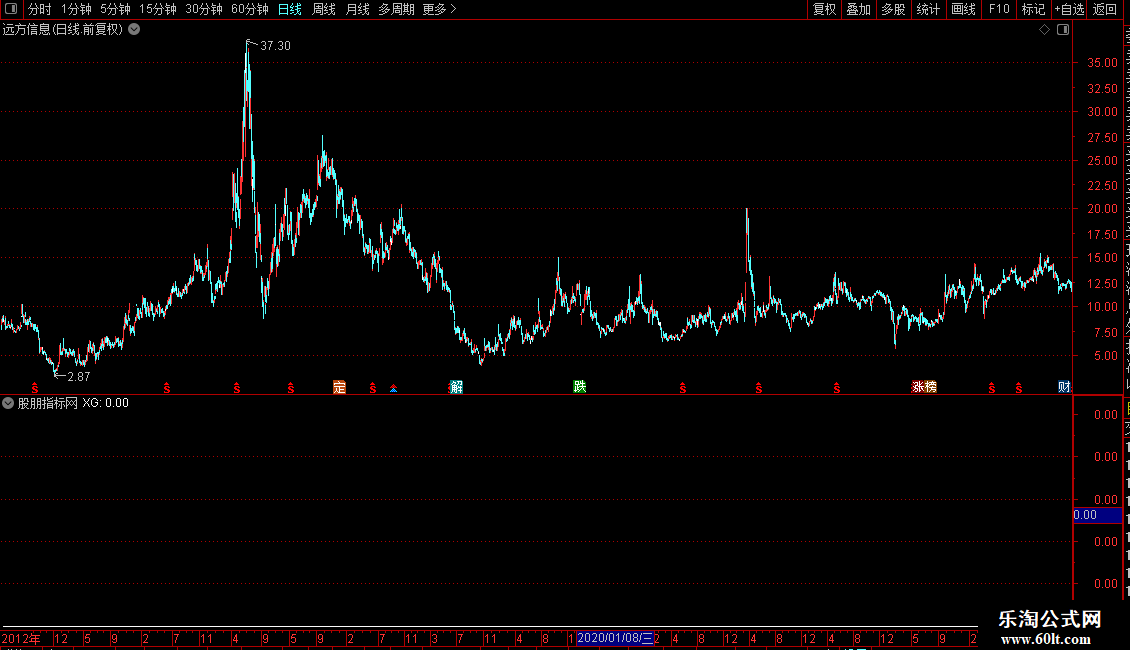Switch to 周线 weekly chart
Viewport: 1130px width, 650px height.
click(x=324, y=9)
